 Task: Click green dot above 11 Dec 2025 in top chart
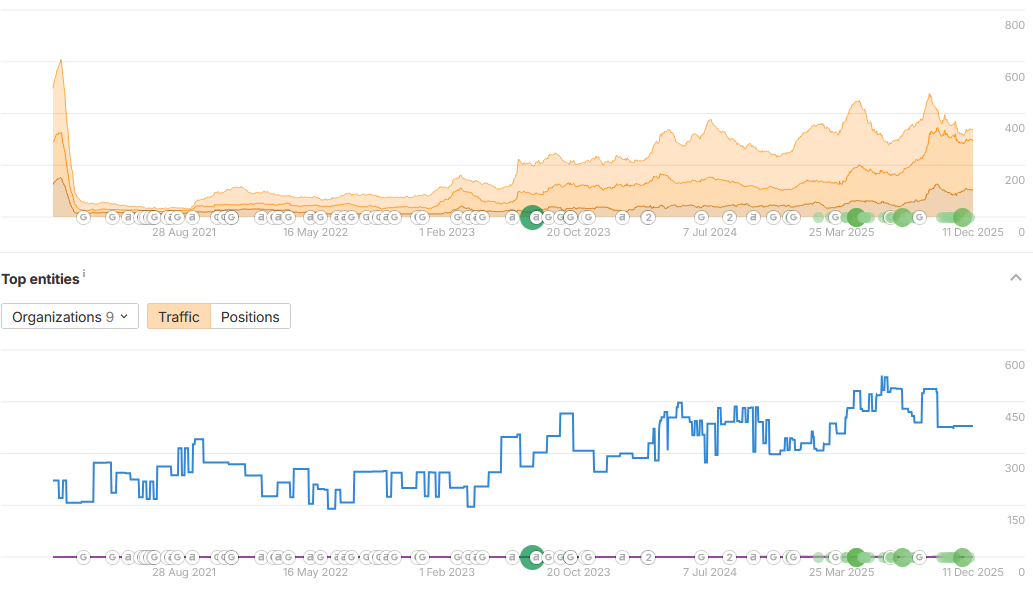[962, 217]
